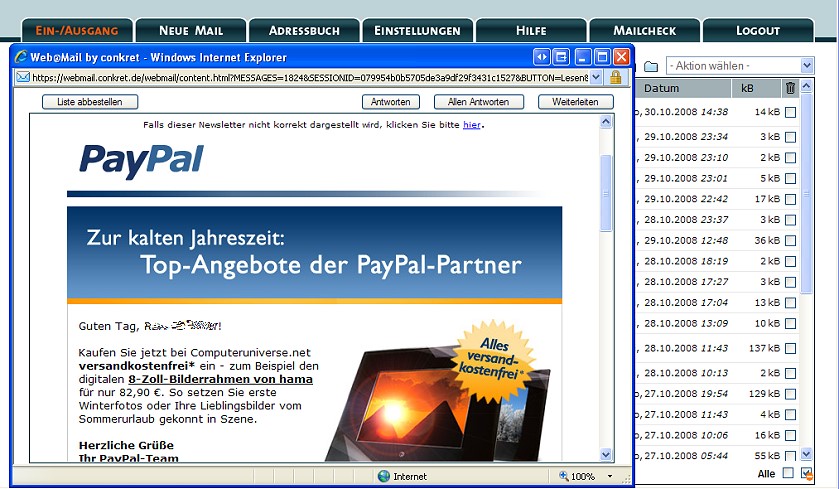Viewport: 839px width, 489px height.
Task: Click the PayPal logo in the newsletter
Action: (x=141, y=160)
